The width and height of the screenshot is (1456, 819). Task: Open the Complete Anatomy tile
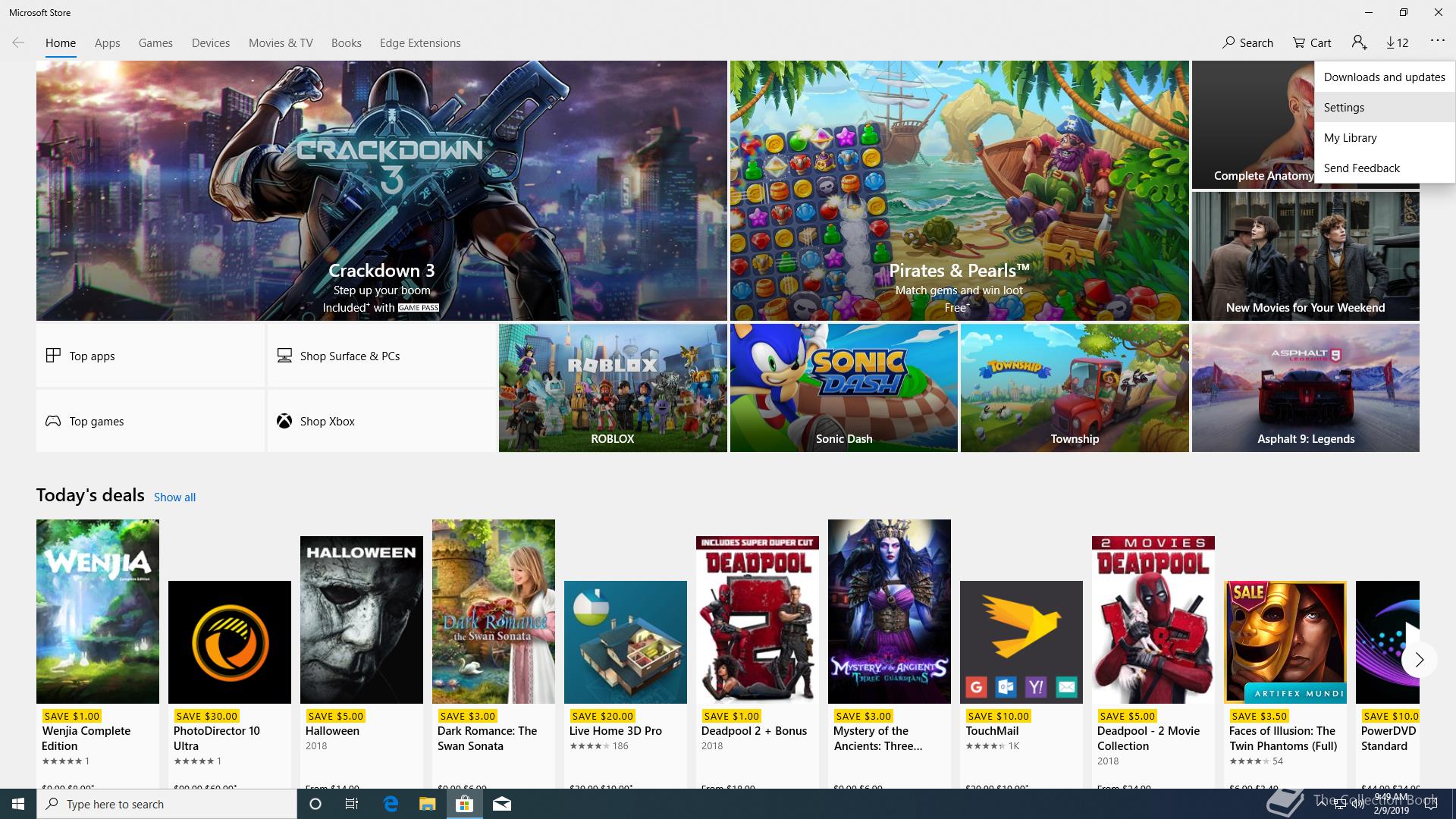click(x=1253, y=125)
